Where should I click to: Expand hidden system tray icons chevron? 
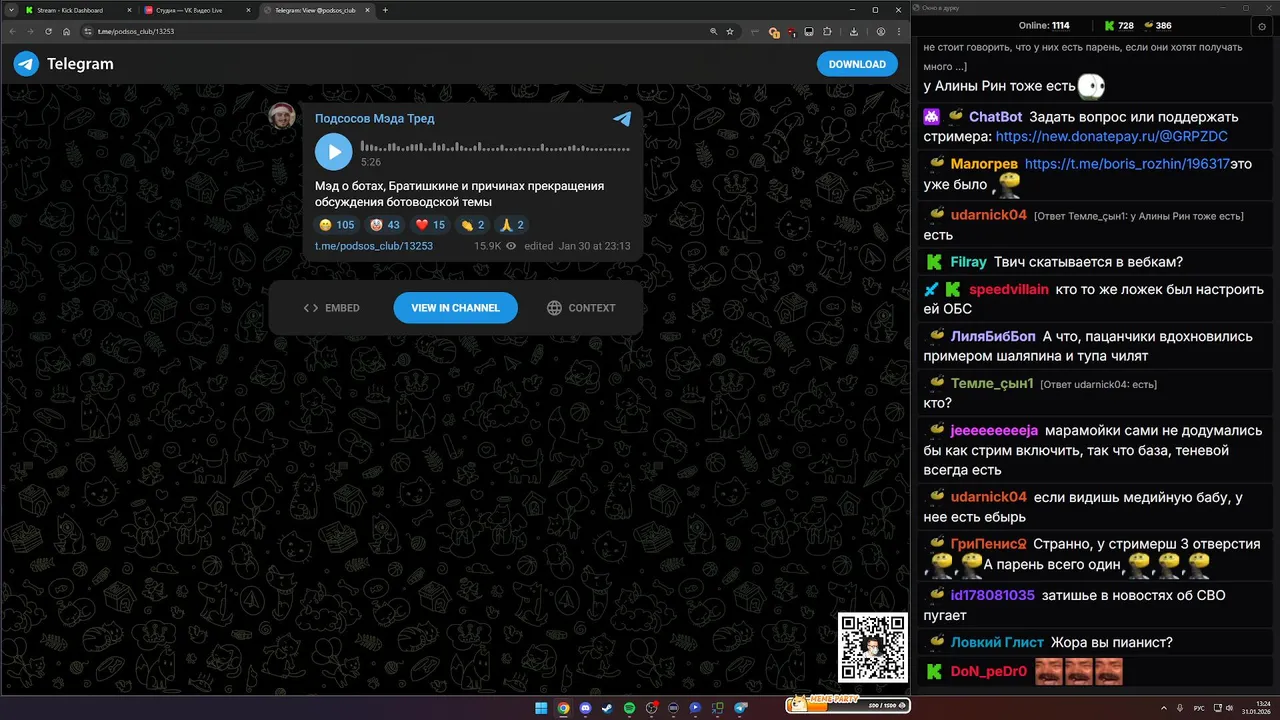point(1165,708)
